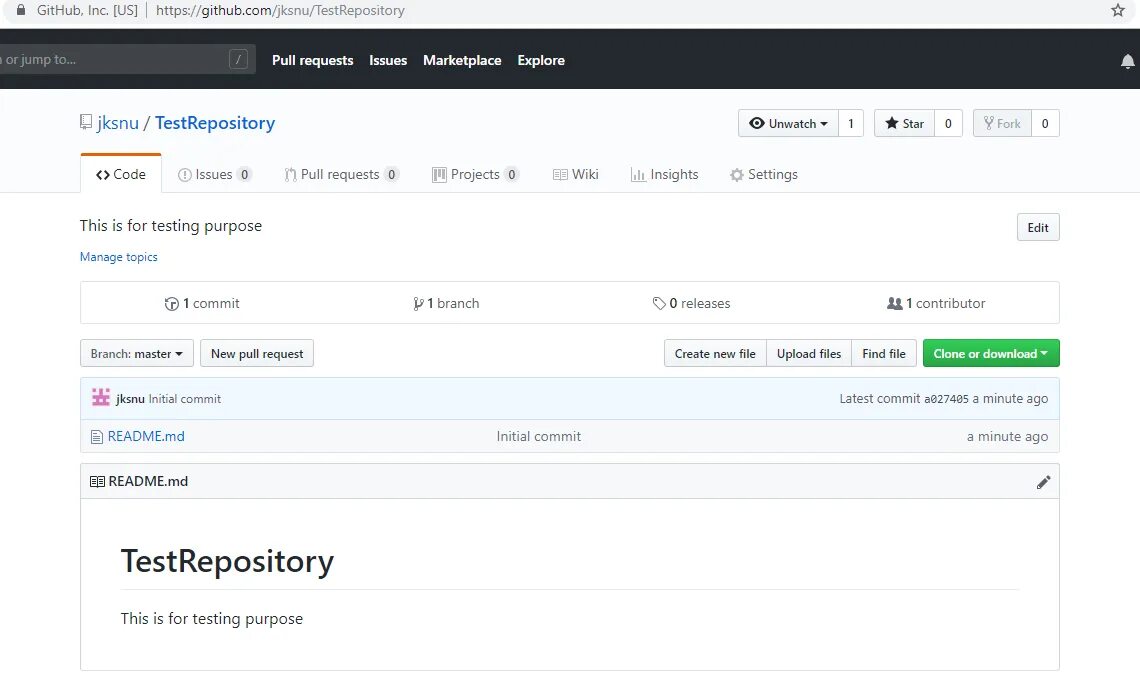The height and width of the screenshot is (673, 1140).
Task: Switch to repository Pull requests tab
Action: pos(342,174)
